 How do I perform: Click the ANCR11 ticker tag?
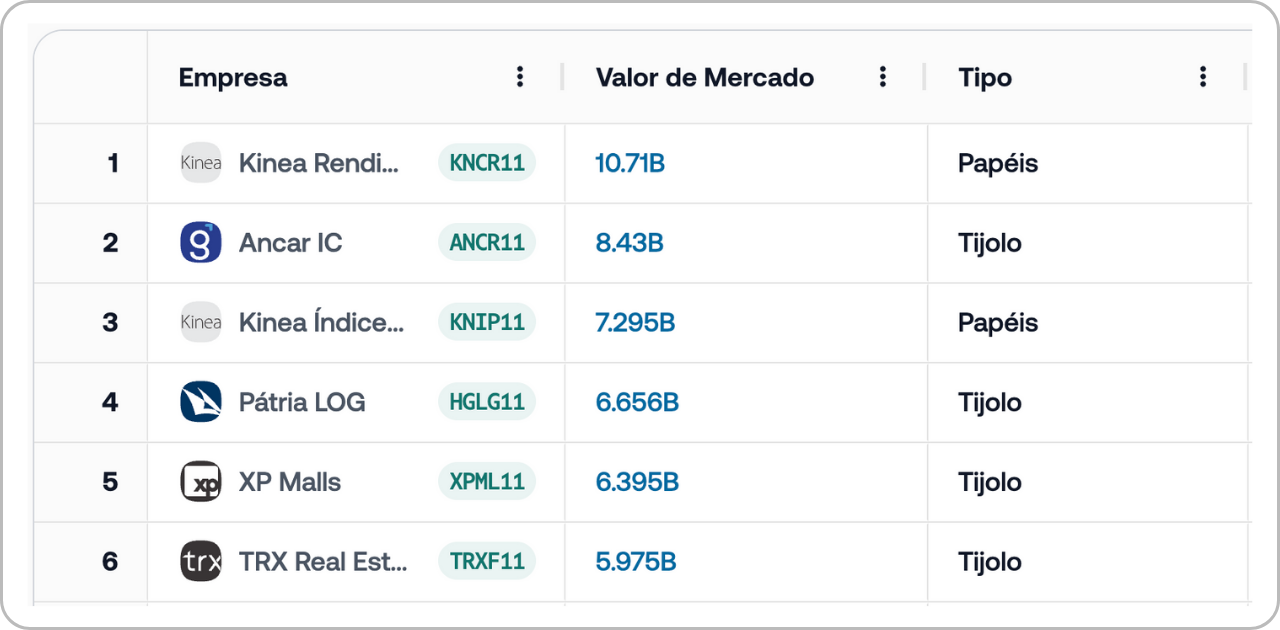[486, 242]
